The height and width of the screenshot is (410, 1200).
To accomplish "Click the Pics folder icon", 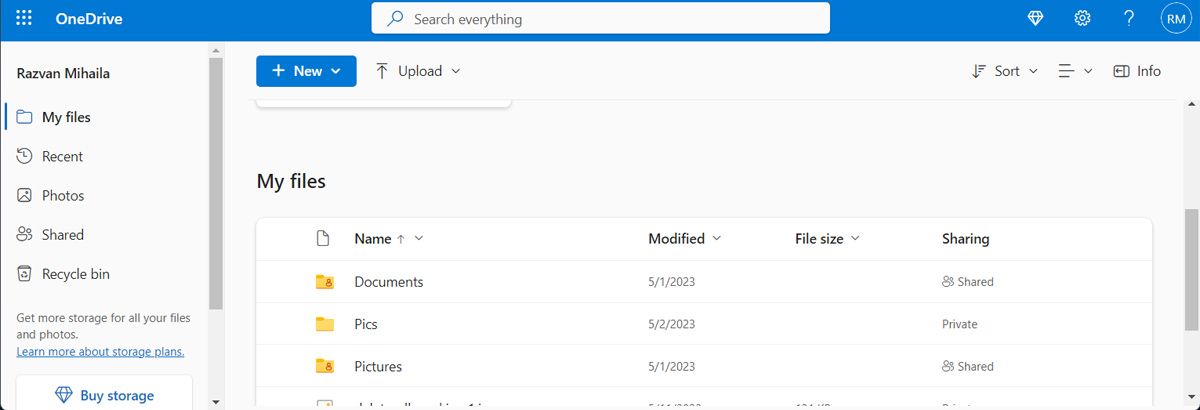I will click(x=324, y=324).
